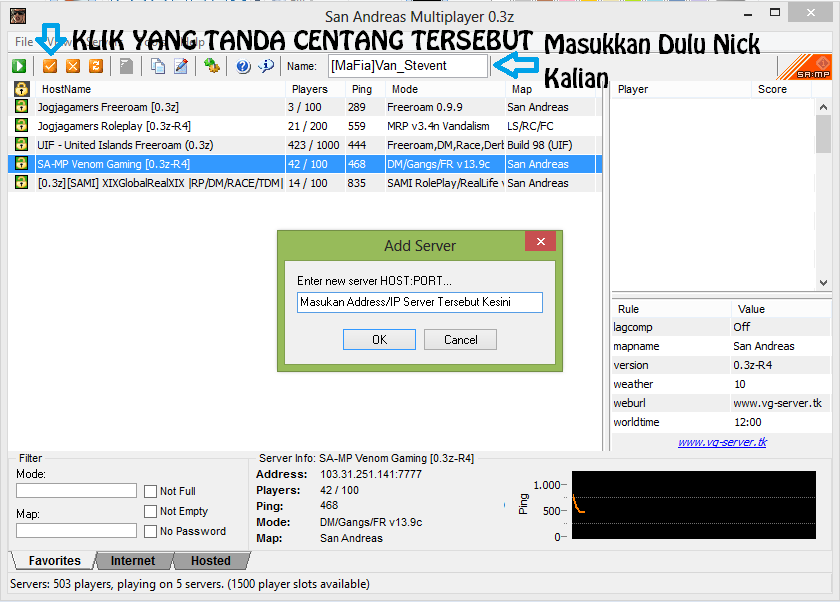Click the mapname rule row
840x602 pixels.
[x=721, y=346]
